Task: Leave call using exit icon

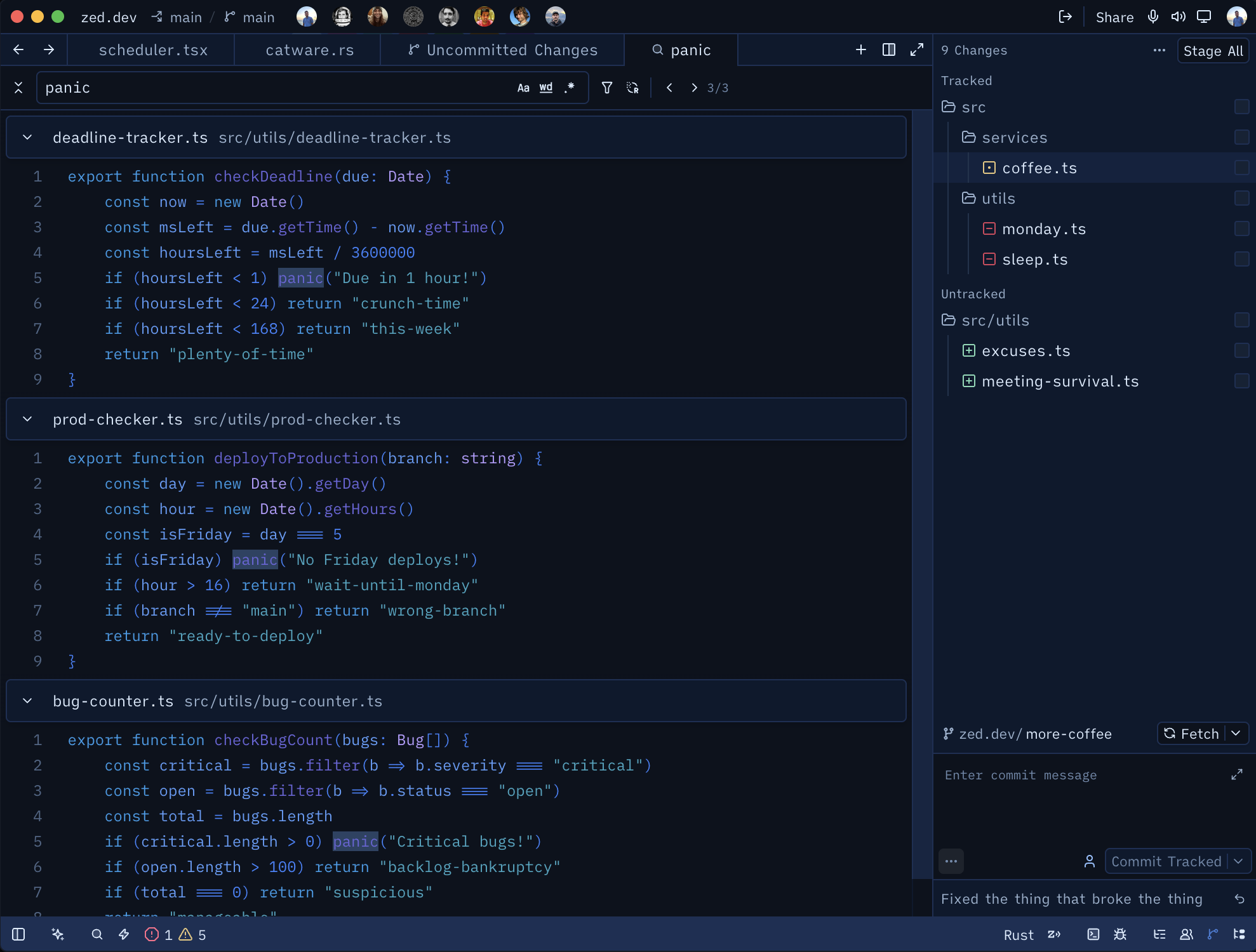Action: pyautogui.click(x=1066, y=17)
